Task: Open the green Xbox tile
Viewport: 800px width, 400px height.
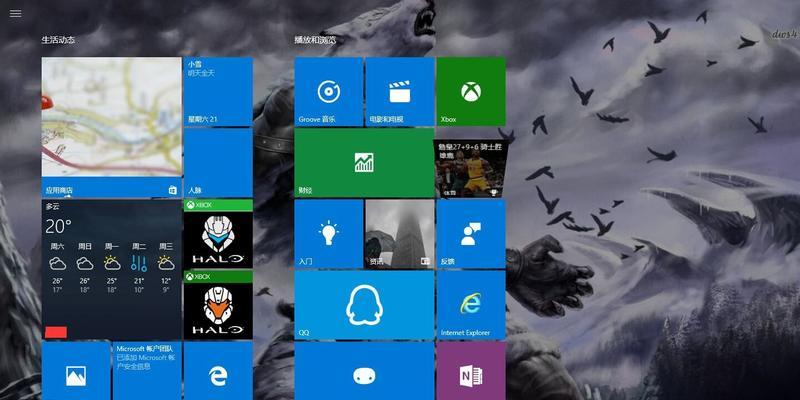Action: click(471, 91)
